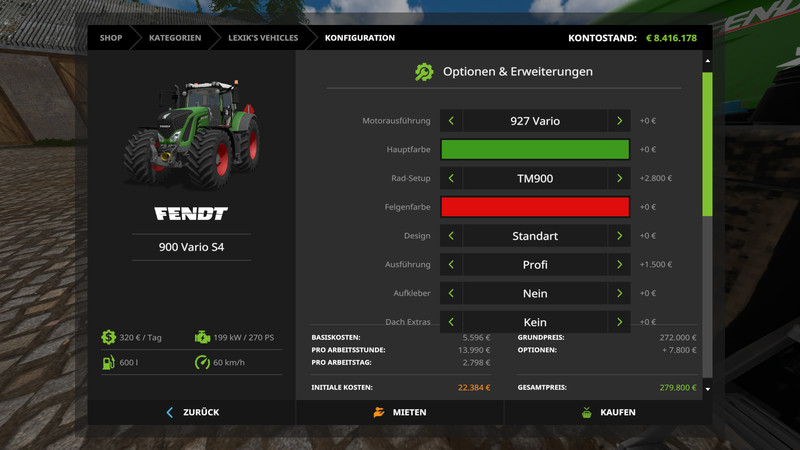Select next Motorausführung option arrow
This screenshot has height=450, width=800.
pyautogui.click(x=620, y=121)
